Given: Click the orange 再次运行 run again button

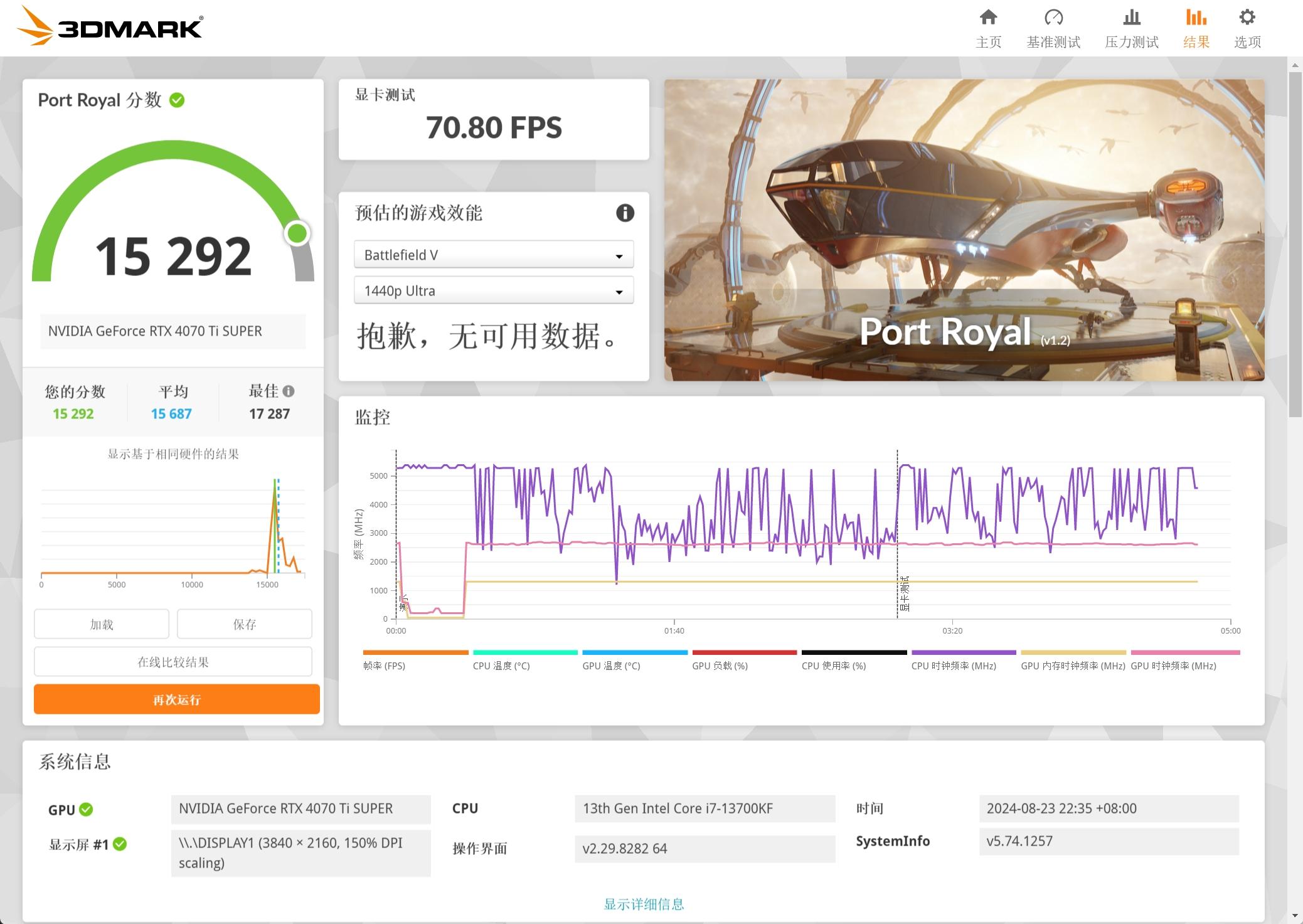Looking at the screenshot, I should point(177,699).
